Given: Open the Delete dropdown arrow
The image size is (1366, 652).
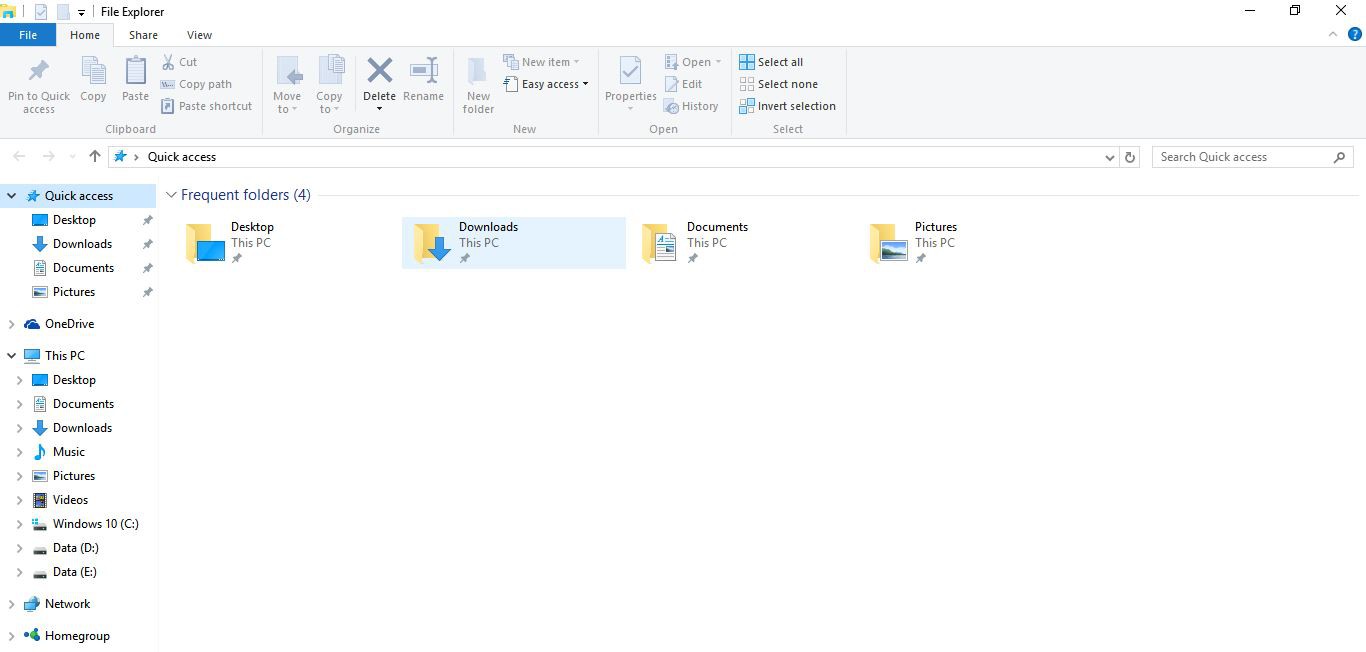Looking at the screenshot, I should (x=379, y=108).
